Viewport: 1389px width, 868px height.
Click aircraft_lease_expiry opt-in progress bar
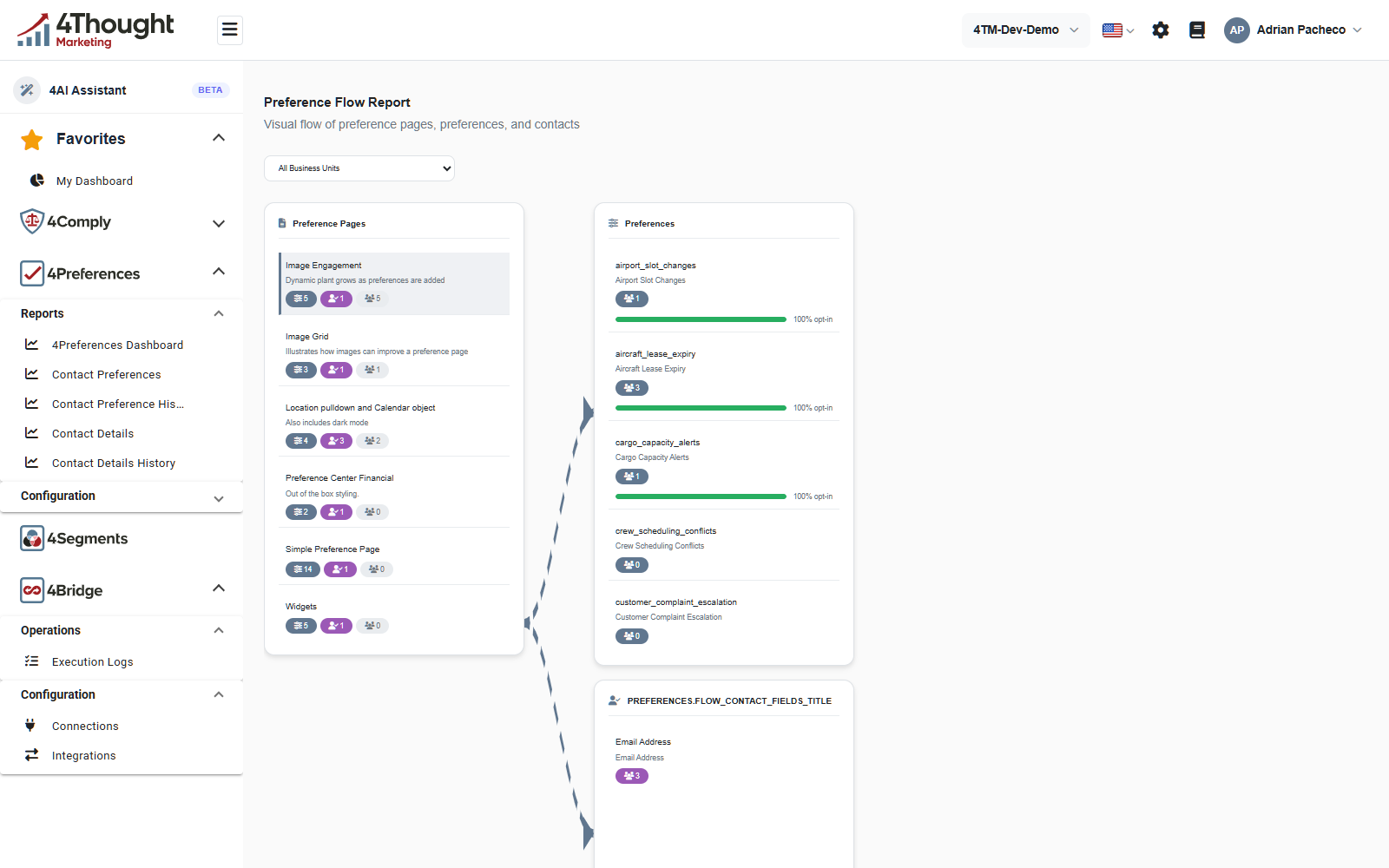tap(701, 408)
